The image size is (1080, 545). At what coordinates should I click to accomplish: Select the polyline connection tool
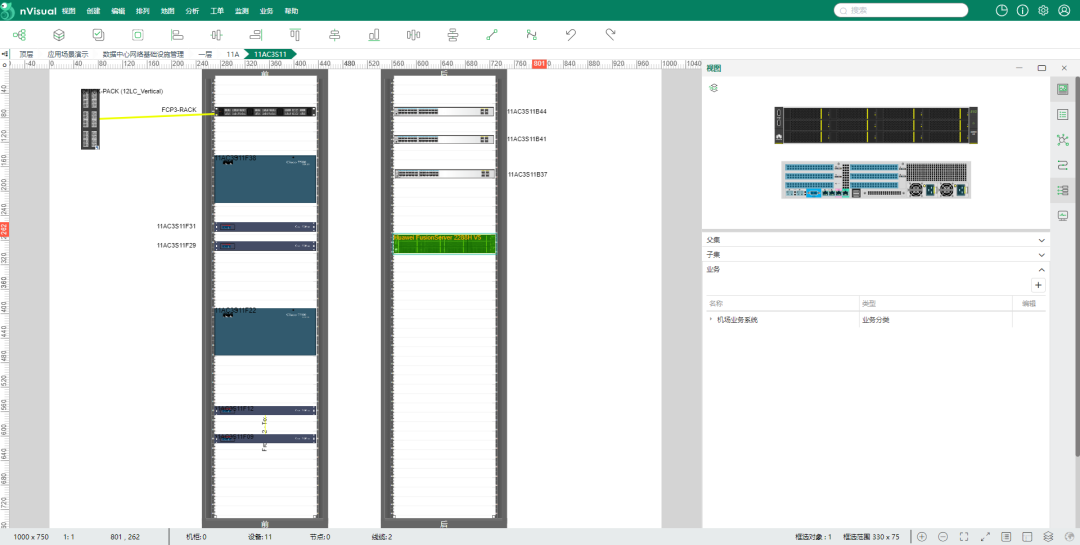pyautogui.click(x=531, y=34)
